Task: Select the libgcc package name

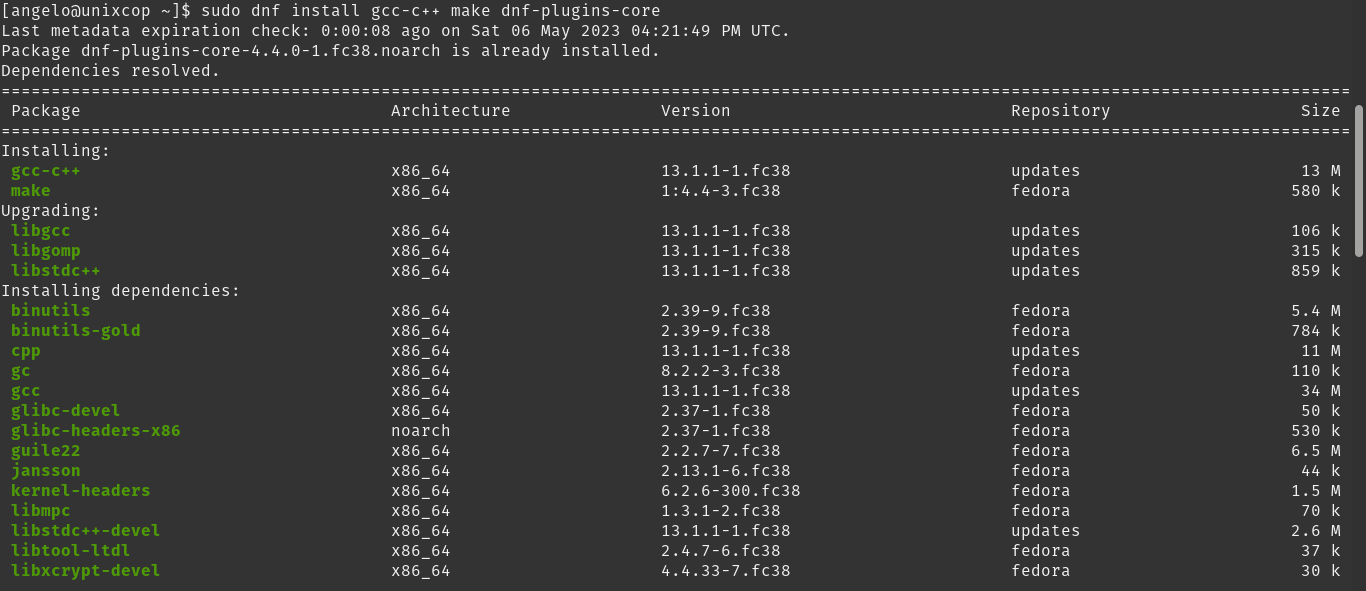Action: point(41,231)
